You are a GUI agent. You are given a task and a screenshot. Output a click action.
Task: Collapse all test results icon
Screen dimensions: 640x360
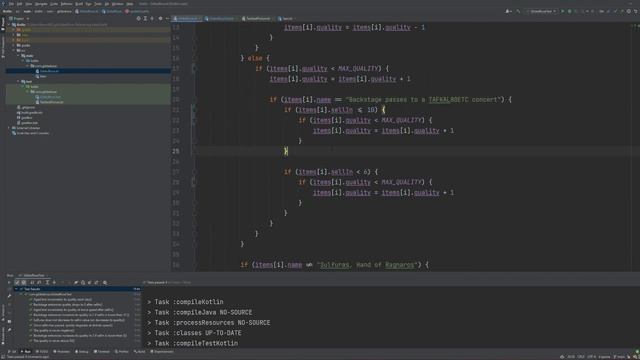pyautogui.click(x=54, y=282)
